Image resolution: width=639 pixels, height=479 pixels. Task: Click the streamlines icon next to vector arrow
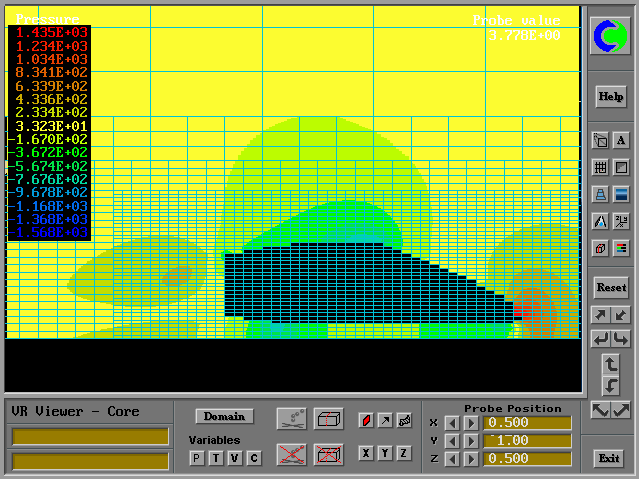(404, 421)
